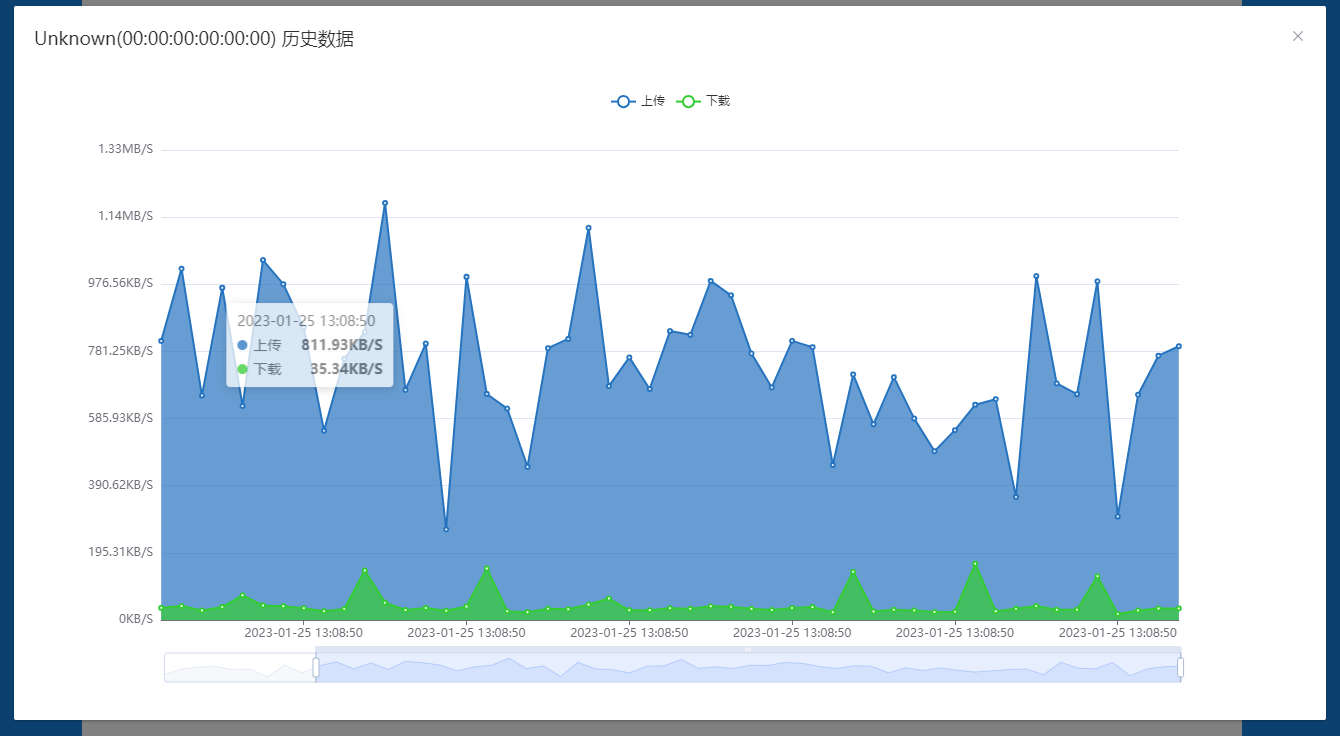Click the 781.25KB/S axis label
This screenshot has width=1340, height=736.
pyautogui.click(x=120, y=350)
